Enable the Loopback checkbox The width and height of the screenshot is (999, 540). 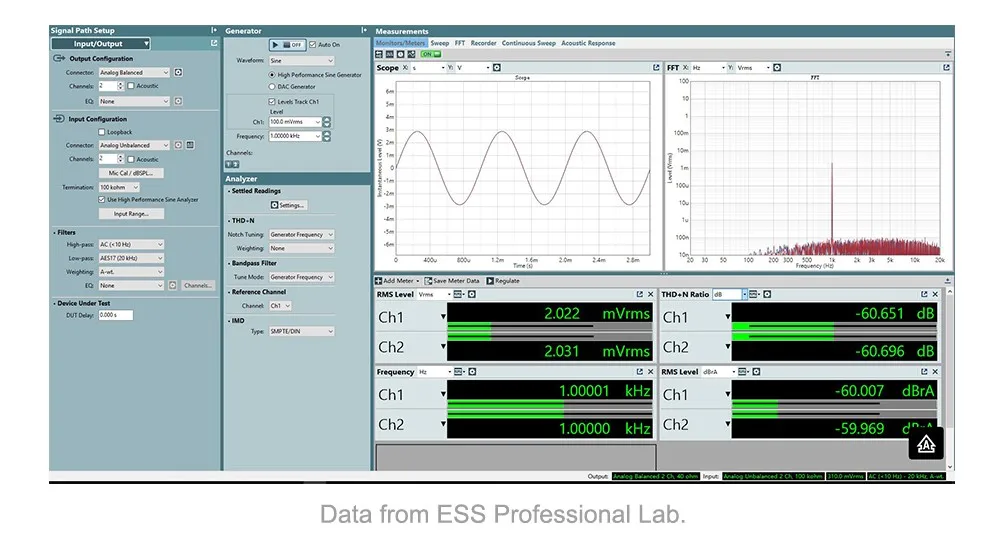101,132
